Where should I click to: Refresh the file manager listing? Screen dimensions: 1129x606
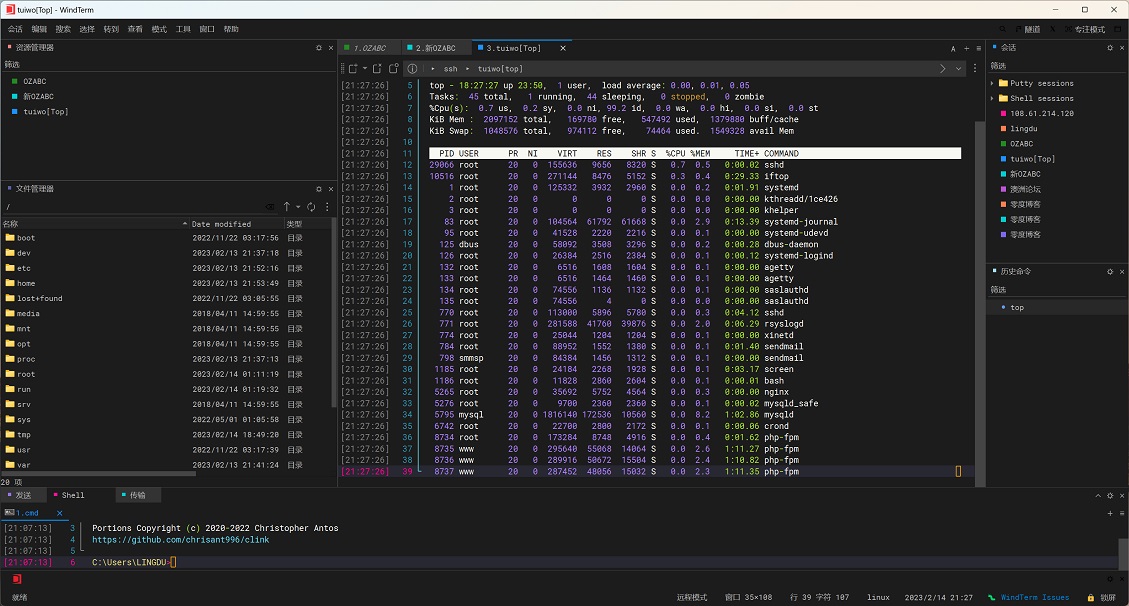click(311, 207)
